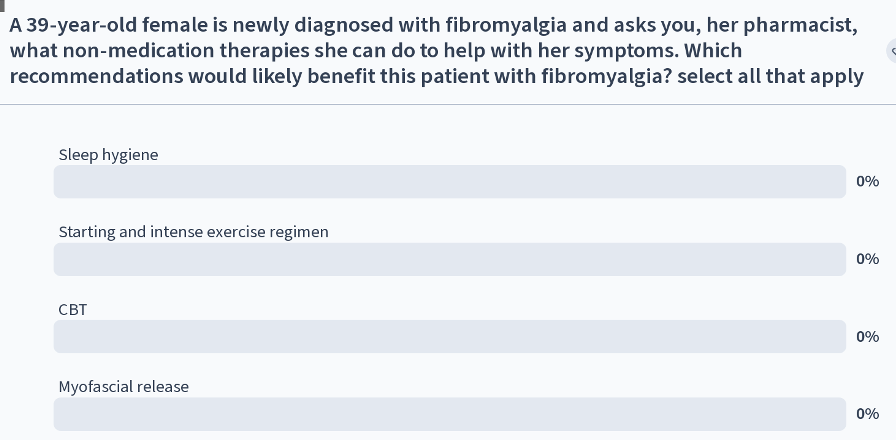The image size is (896, 440).
Task: Click the 0% result next to CBT
Action: click(867, 337)
